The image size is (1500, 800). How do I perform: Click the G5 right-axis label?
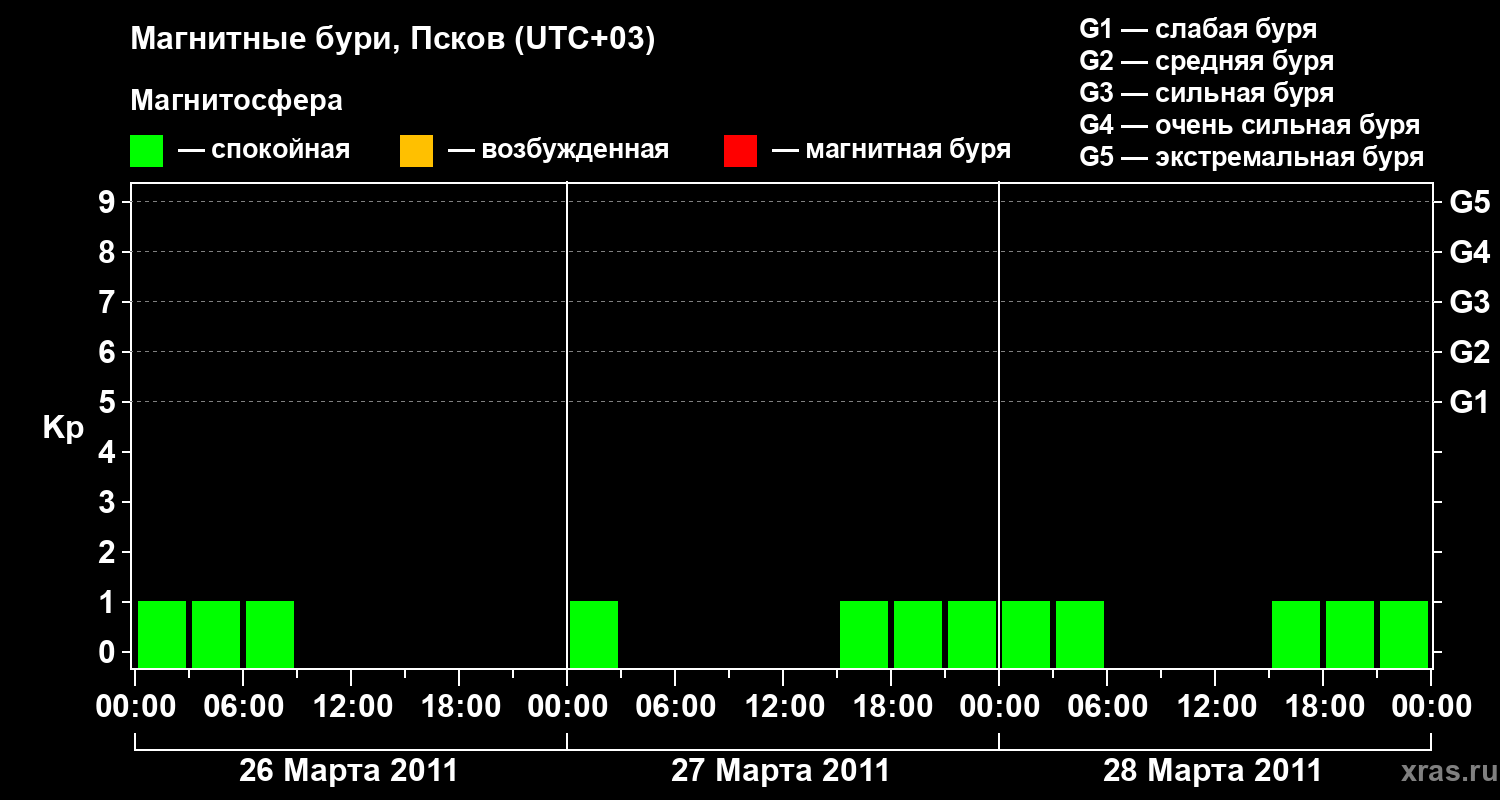tap(1470, 202)
